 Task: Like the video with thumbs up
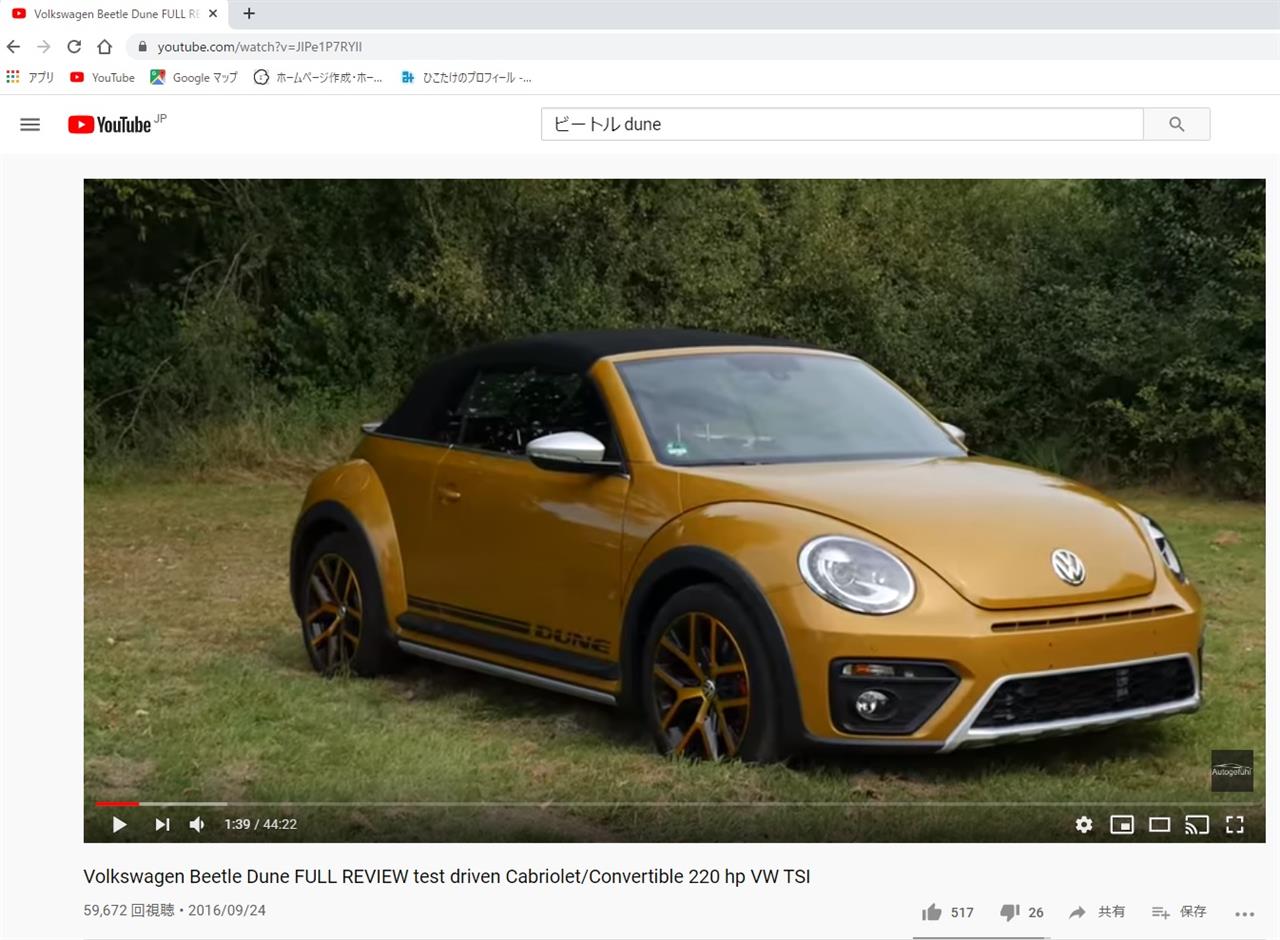point(947,912)
